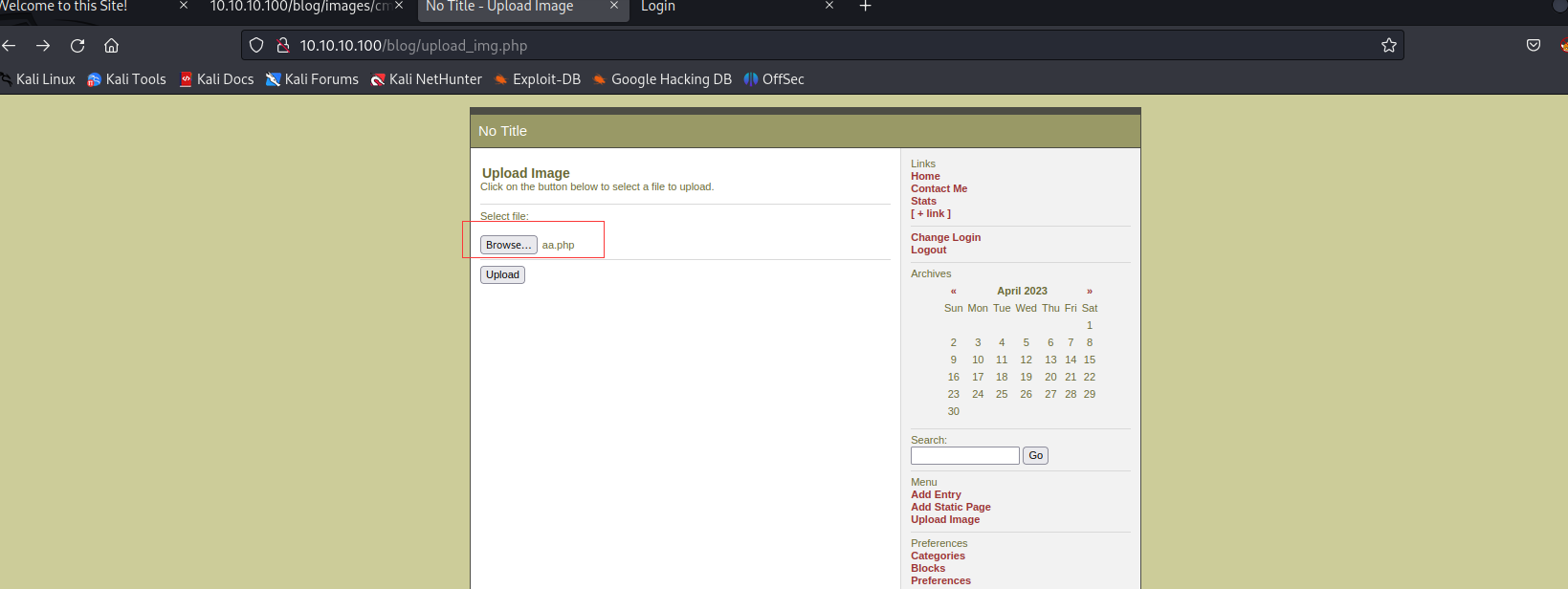
Task: Close the 'Welcome to this Site!' tab
Action: click(184, 6)
